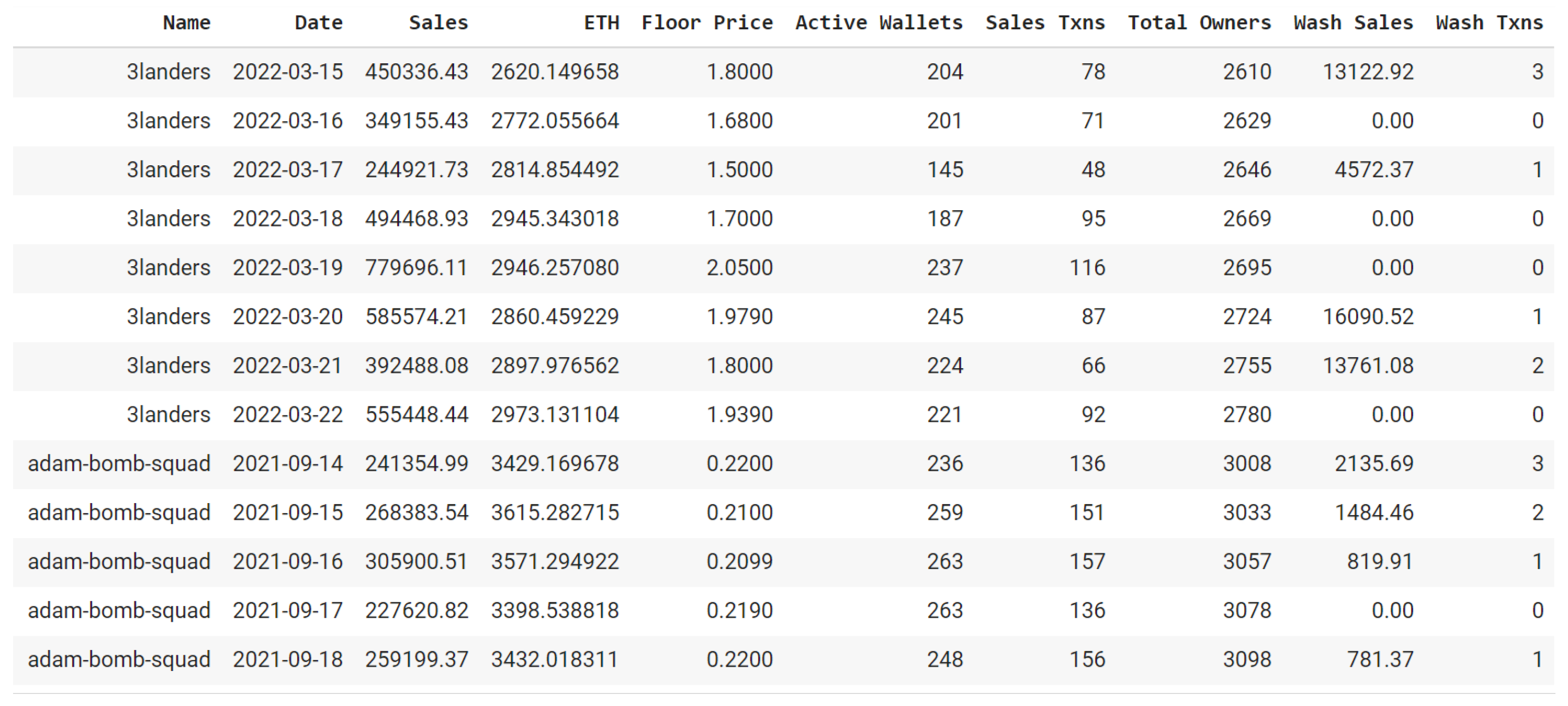Select the 2022-03-15 date cell

[x=287, y=72]
